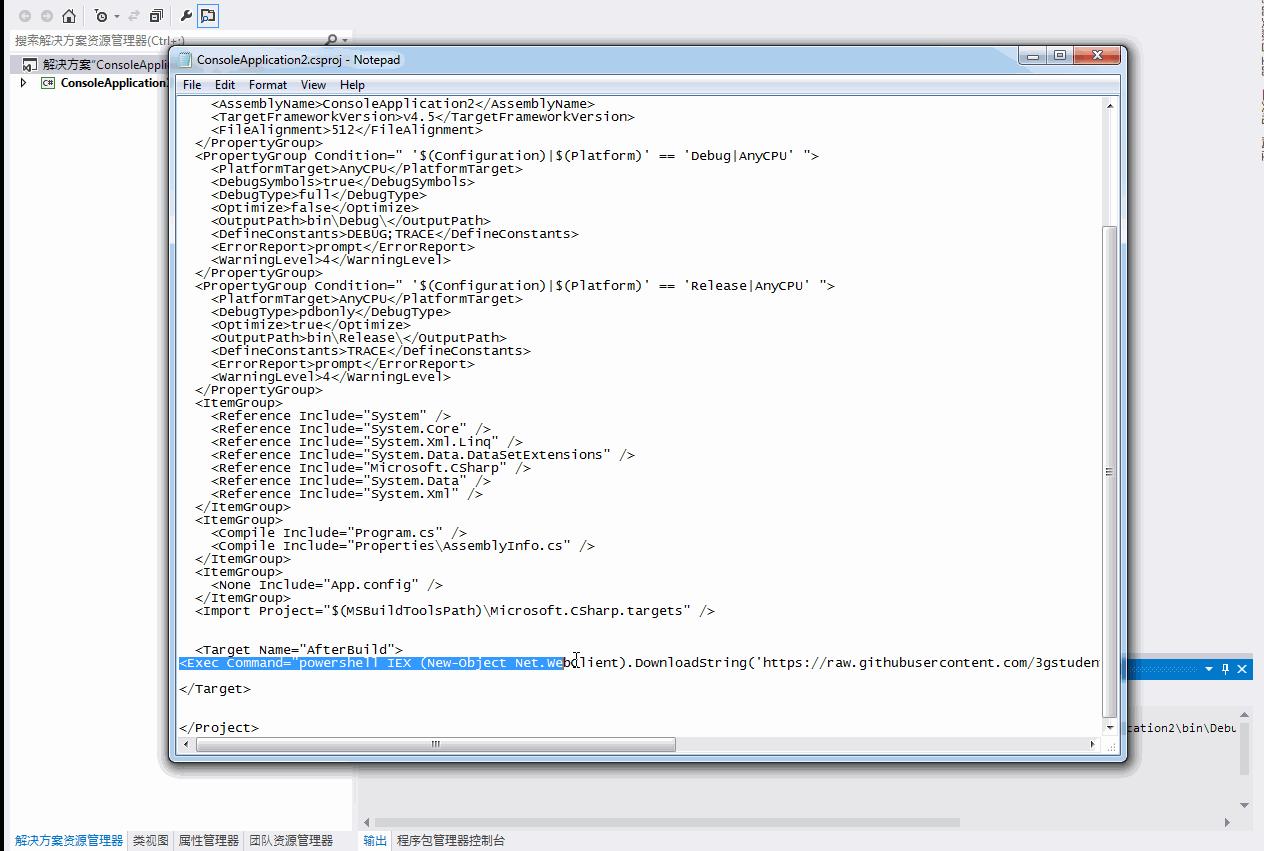Open the Format menu in Notepad
Image resolution: width=1264 pixels, height=851 pixels.
(268, 85)
